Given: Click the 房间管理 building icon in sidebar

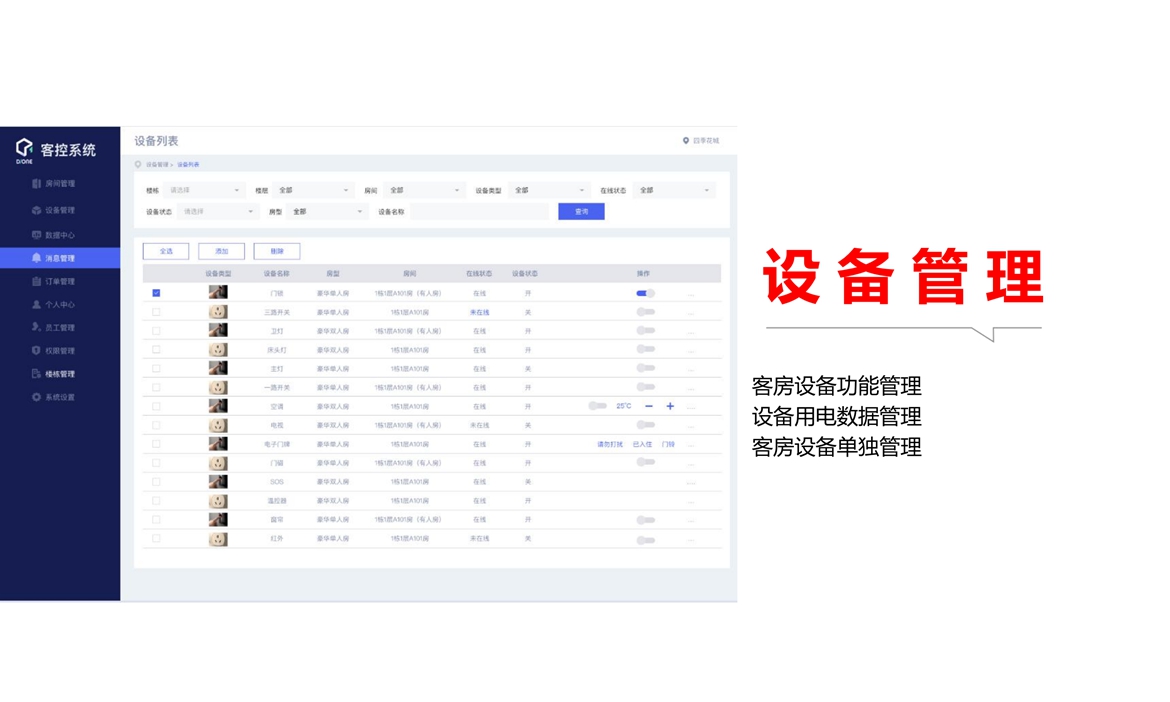Looking at the screenshot, I should pyautogui.click(x=37, y=184).
